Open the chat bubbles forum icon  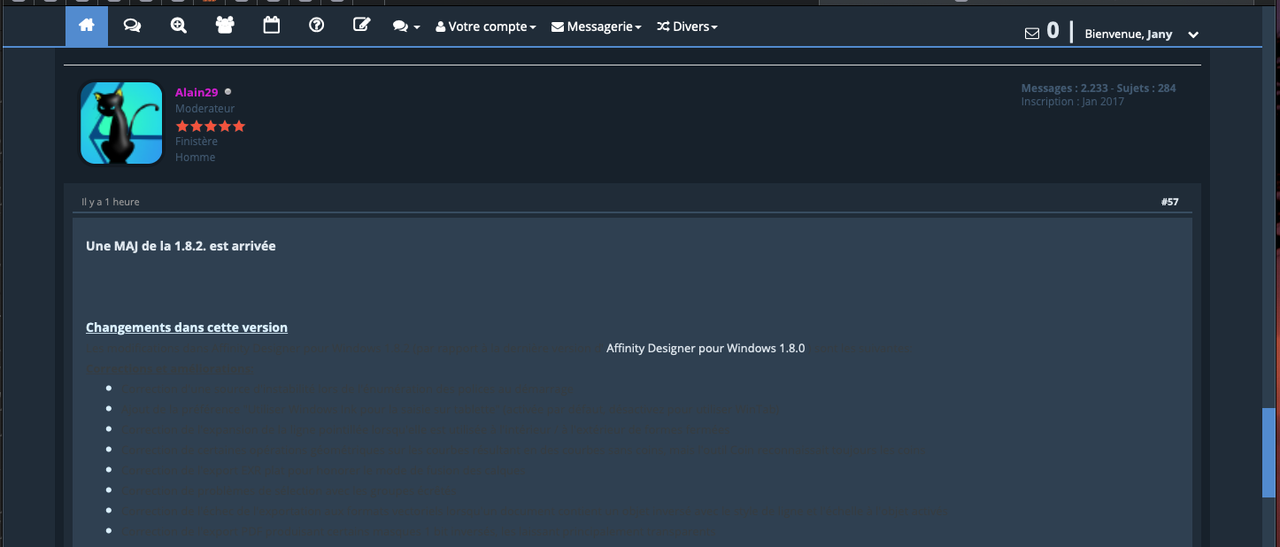click(132, 26)
